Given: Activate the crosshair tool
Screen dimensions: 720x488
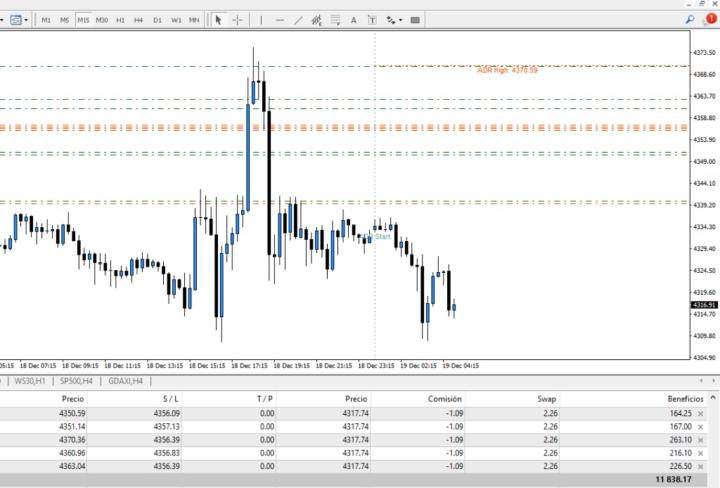Looking at the screenshot, I should point(237,19).
